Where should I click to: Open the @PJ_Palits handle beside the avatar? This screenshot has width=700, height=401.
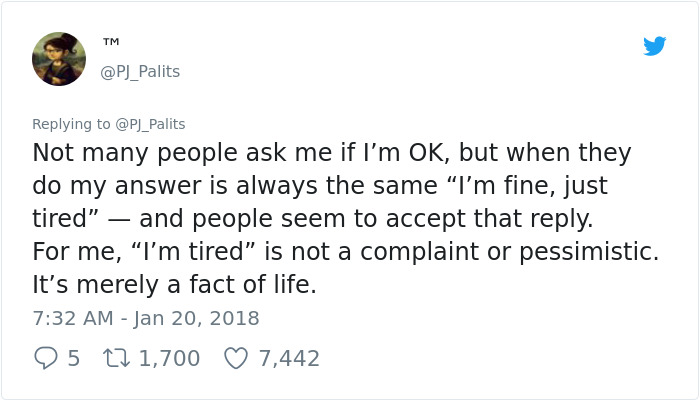pyautogui.click(x=140, y=72)
